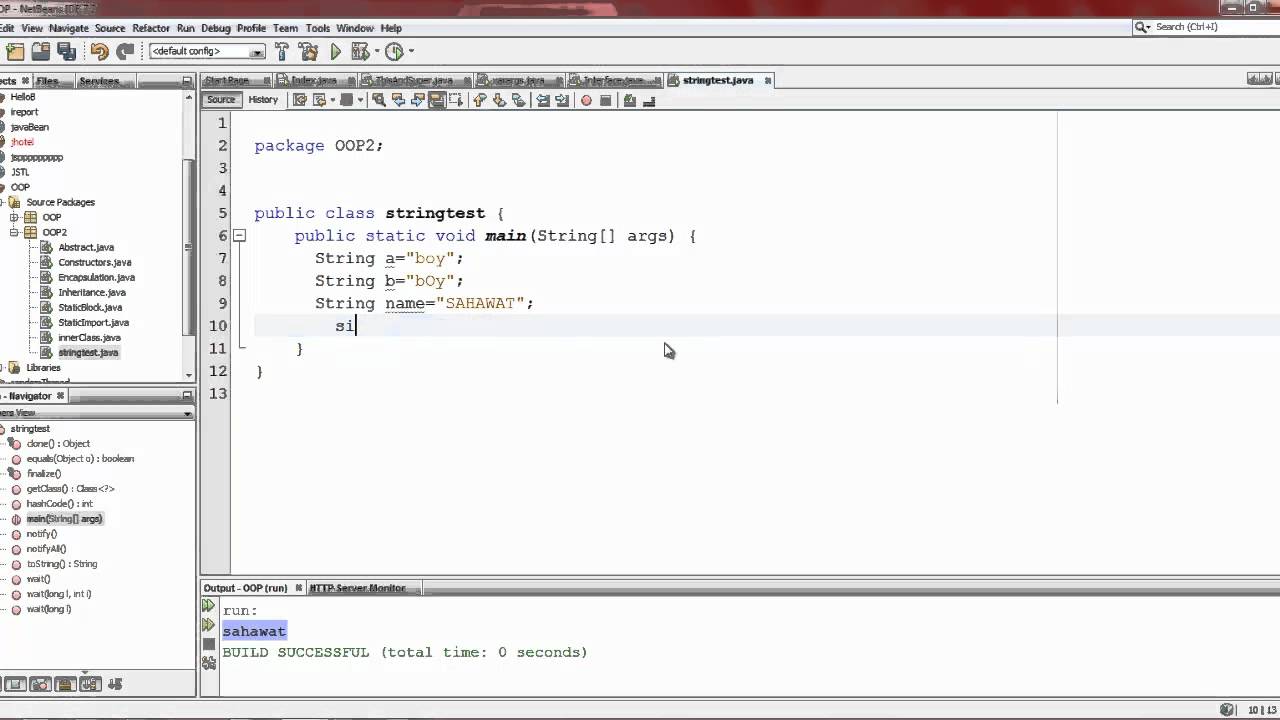Select toString() : String in Navigator
Screen dimensions: 1280x720
tap(62, 564)
